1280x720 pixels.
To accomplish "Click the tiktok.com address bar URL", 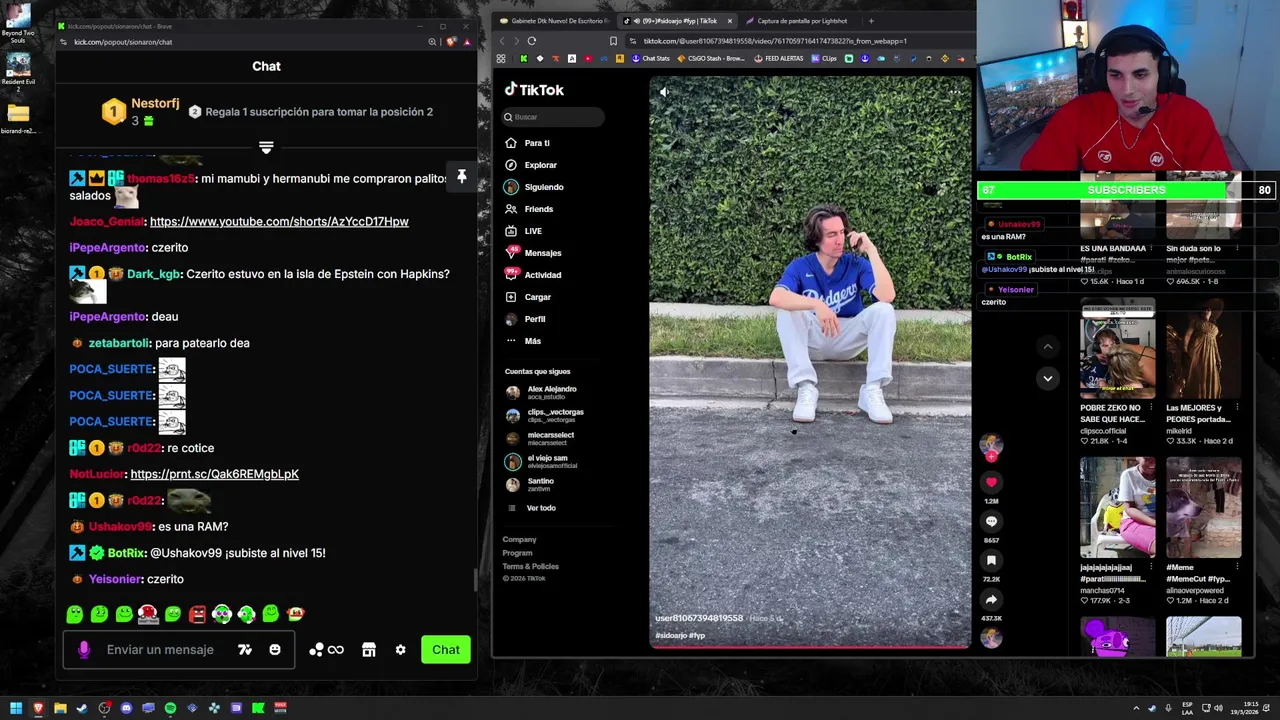I will (x=775, y=41).
